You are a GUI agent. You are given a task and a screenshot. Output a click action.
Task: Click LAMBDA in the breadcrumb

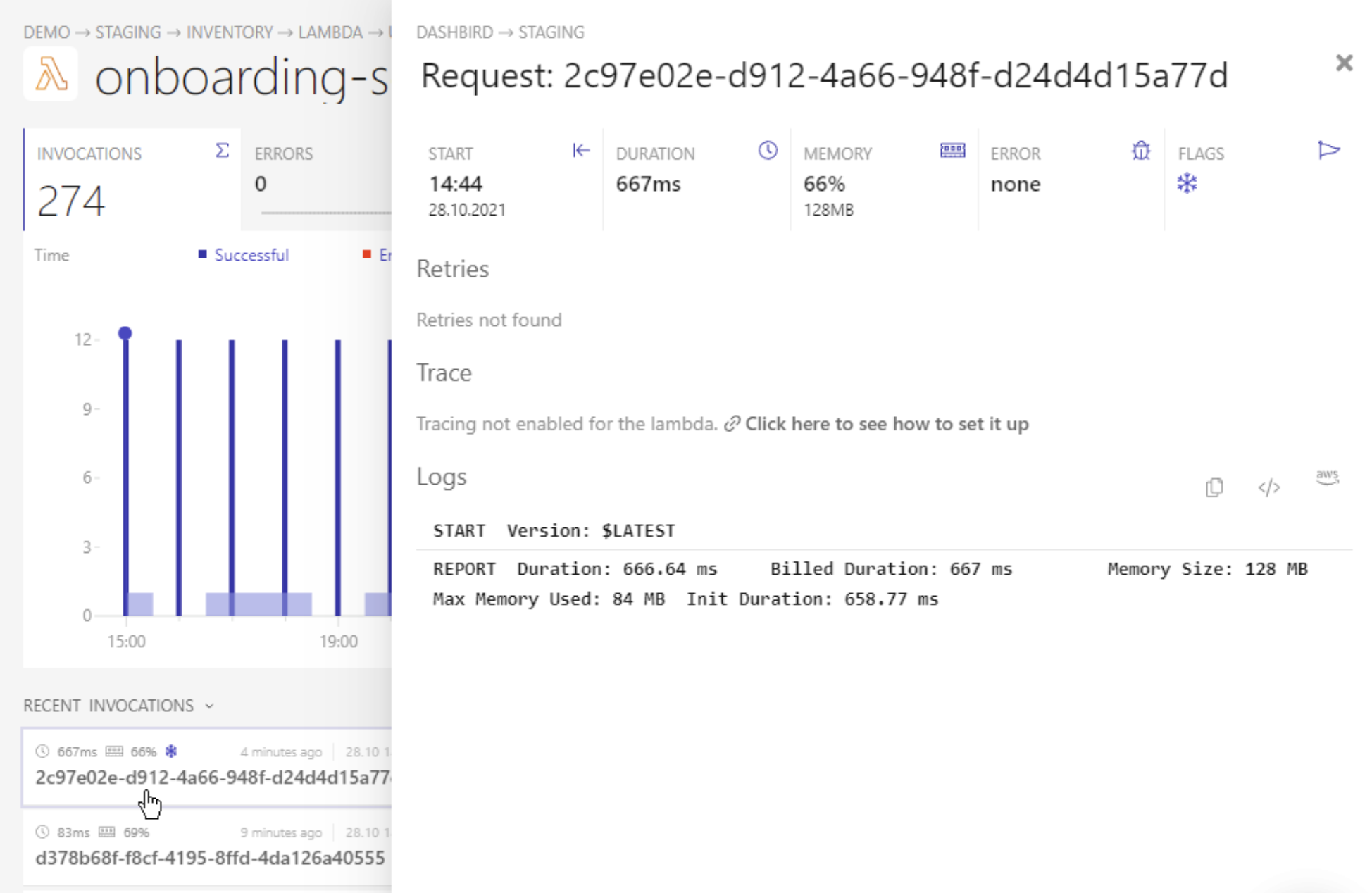[x=330, y=32]
